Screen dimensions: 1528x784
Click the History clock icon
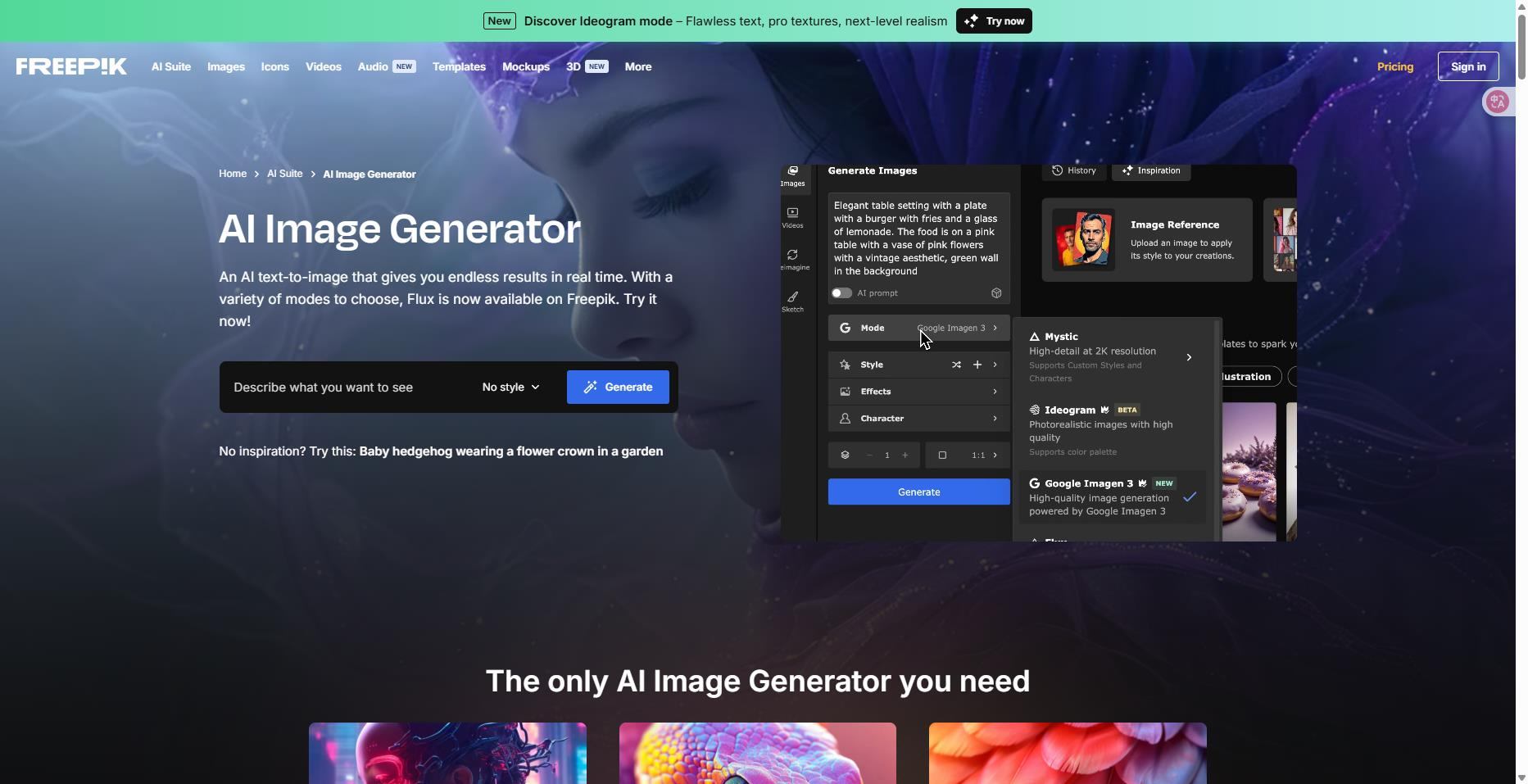point(1057,170)
